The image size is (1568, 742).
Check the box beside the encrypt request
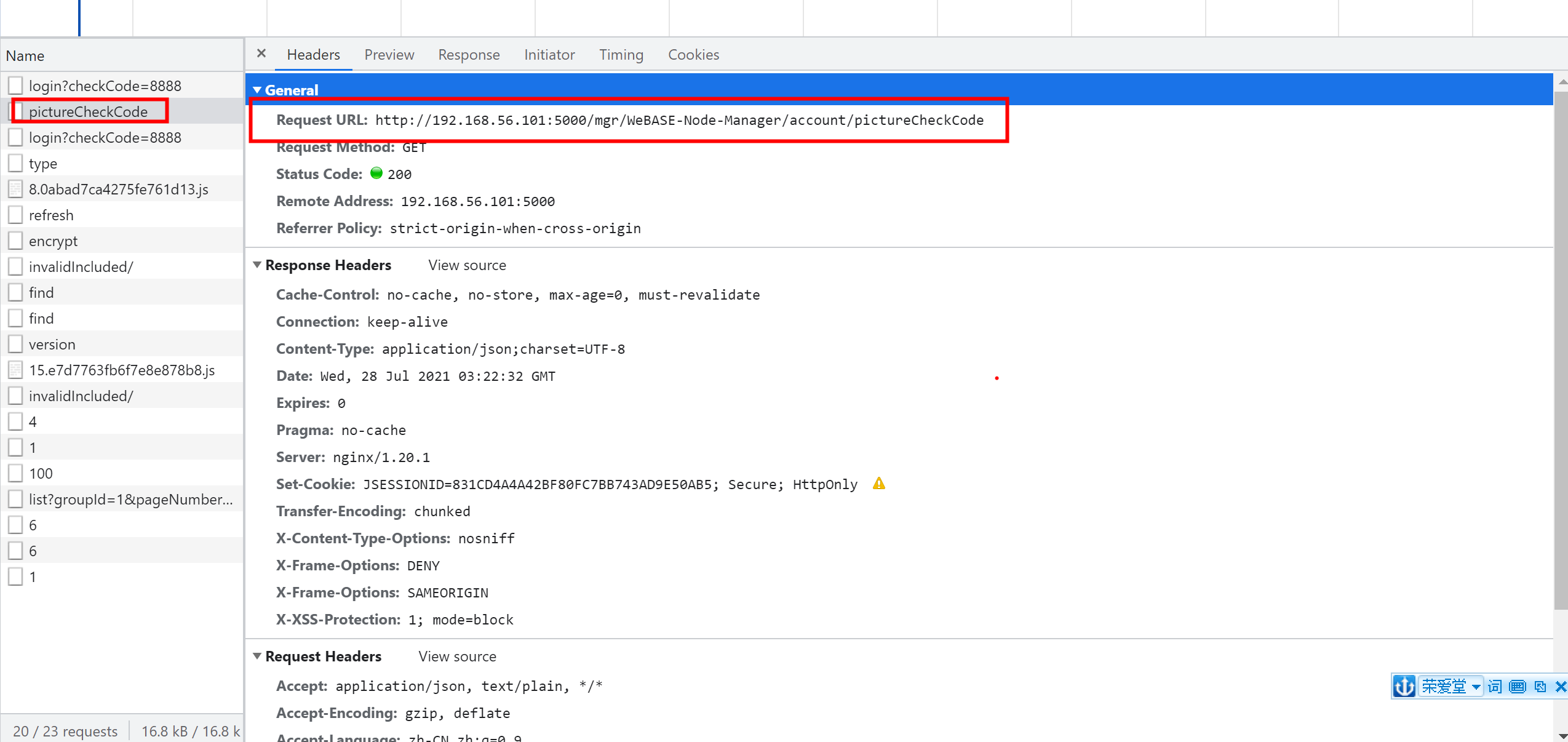(x=15, y=240)
